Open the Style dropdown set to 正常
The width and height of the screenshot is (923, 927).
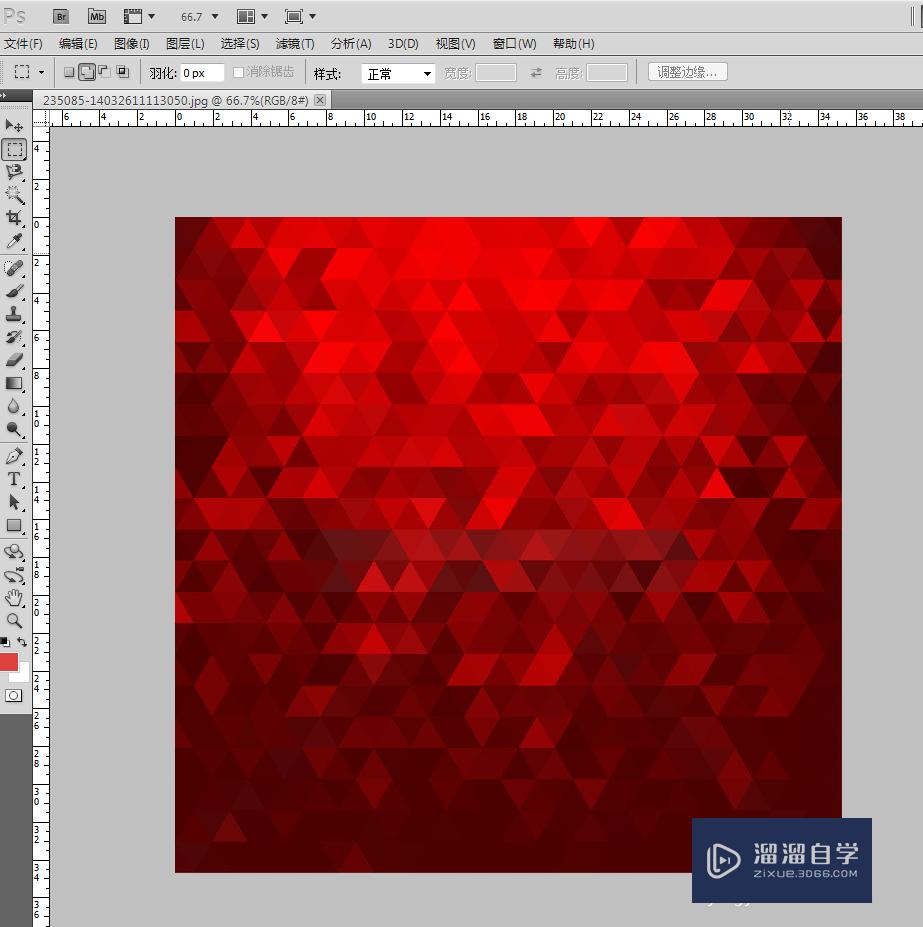coord(398,73)
